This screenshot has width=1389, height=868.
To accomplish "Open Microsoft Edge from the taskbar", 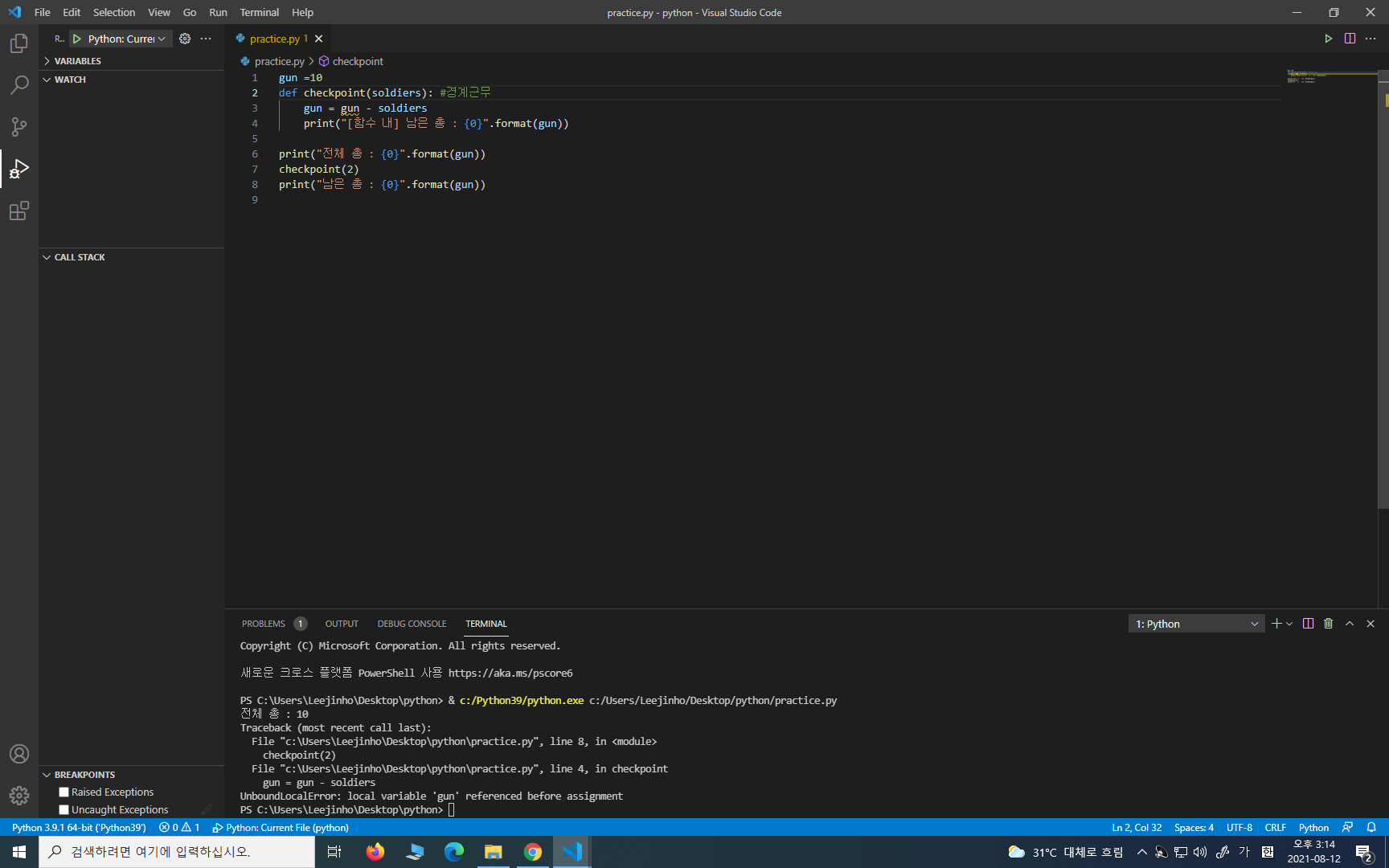I will (454, 852).
